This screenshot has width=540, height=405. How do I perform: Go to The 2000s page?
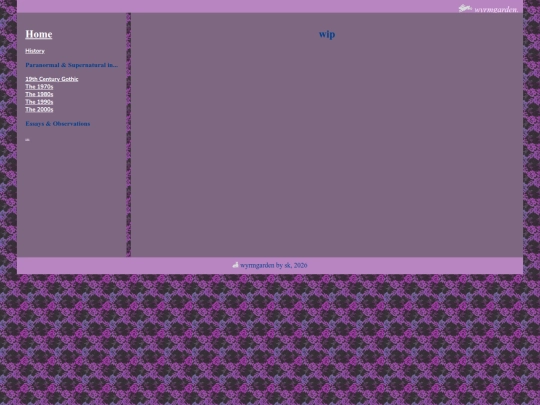tap(39, 109)
